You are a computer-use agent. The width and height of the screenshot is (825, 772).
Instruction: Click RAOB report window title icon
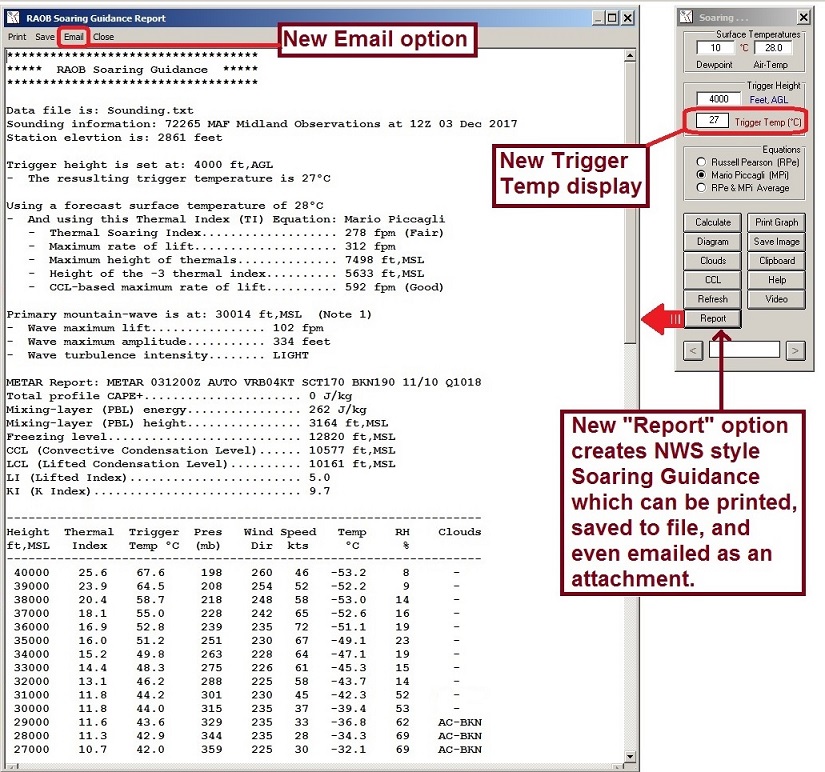(13, 18)
